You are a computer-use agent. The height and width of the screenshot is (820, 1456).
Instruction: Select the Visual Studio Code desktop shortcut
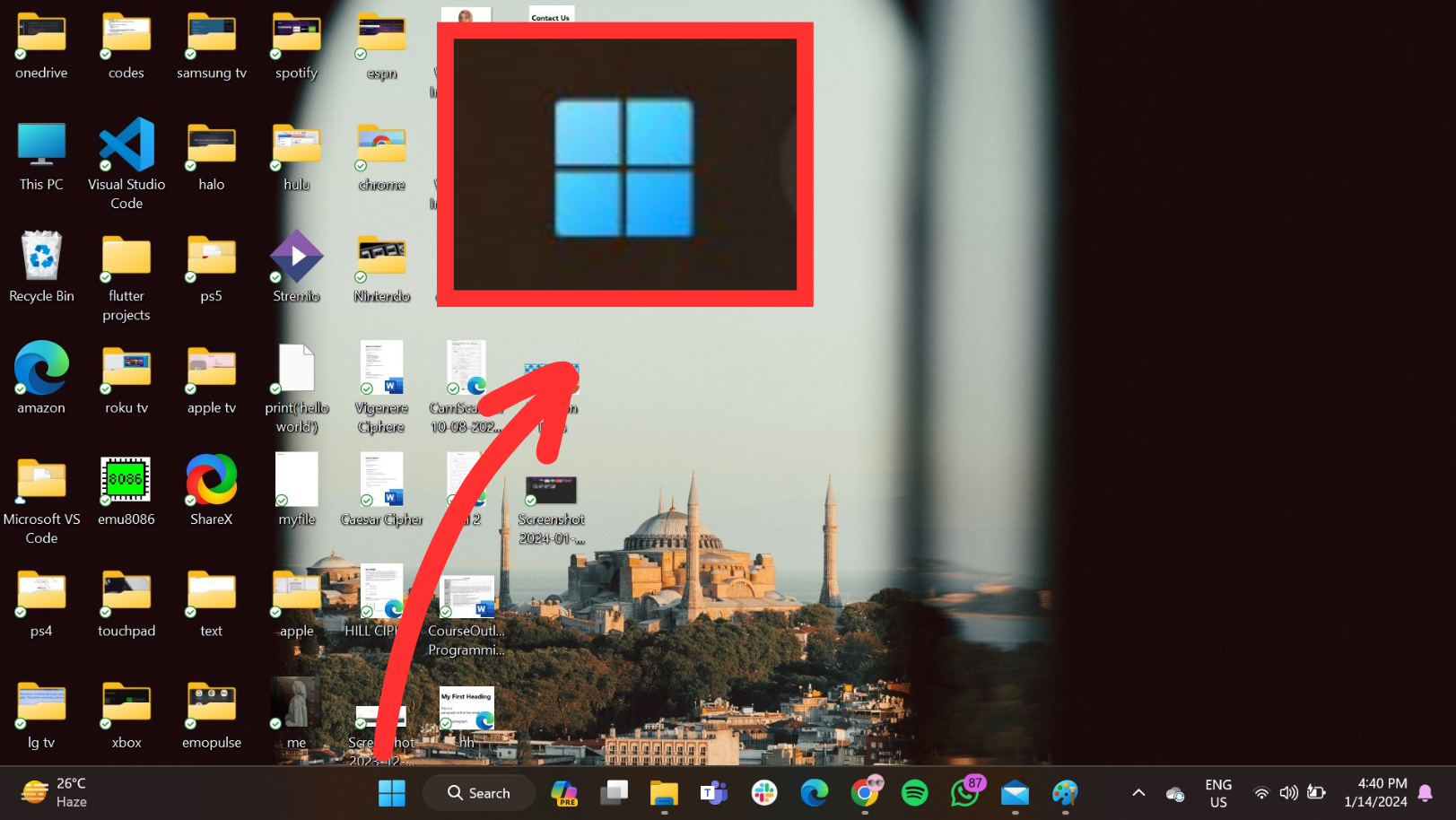click(x=126, y=165)
